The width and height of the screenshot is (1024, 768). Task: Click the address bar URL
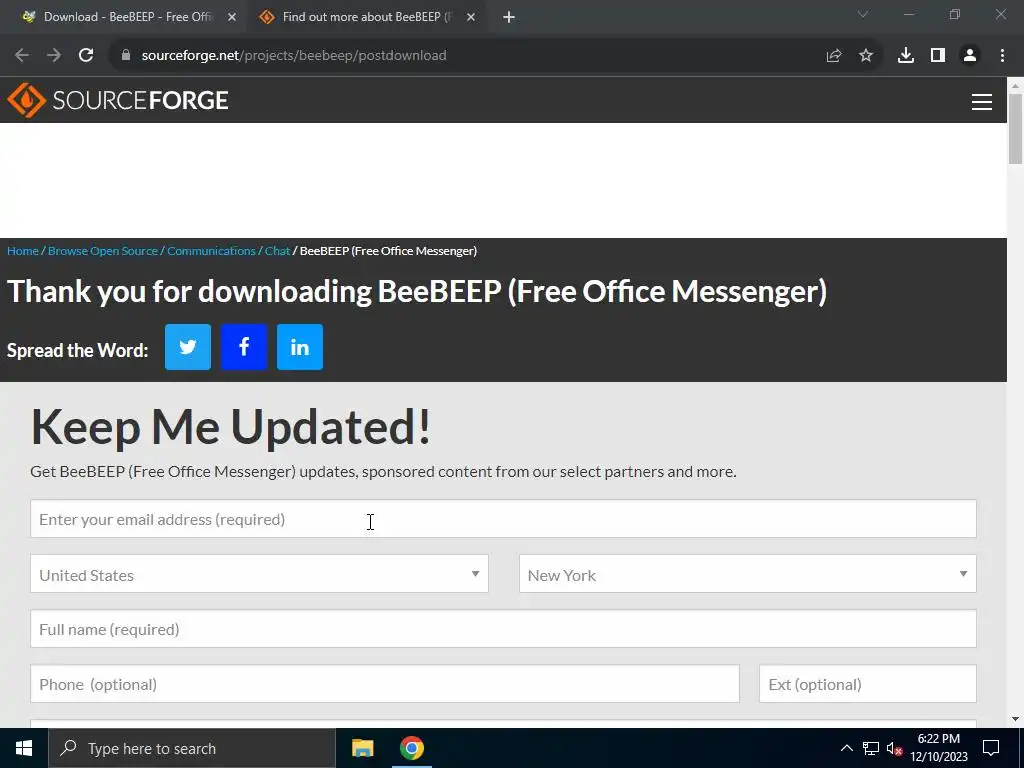294,56
